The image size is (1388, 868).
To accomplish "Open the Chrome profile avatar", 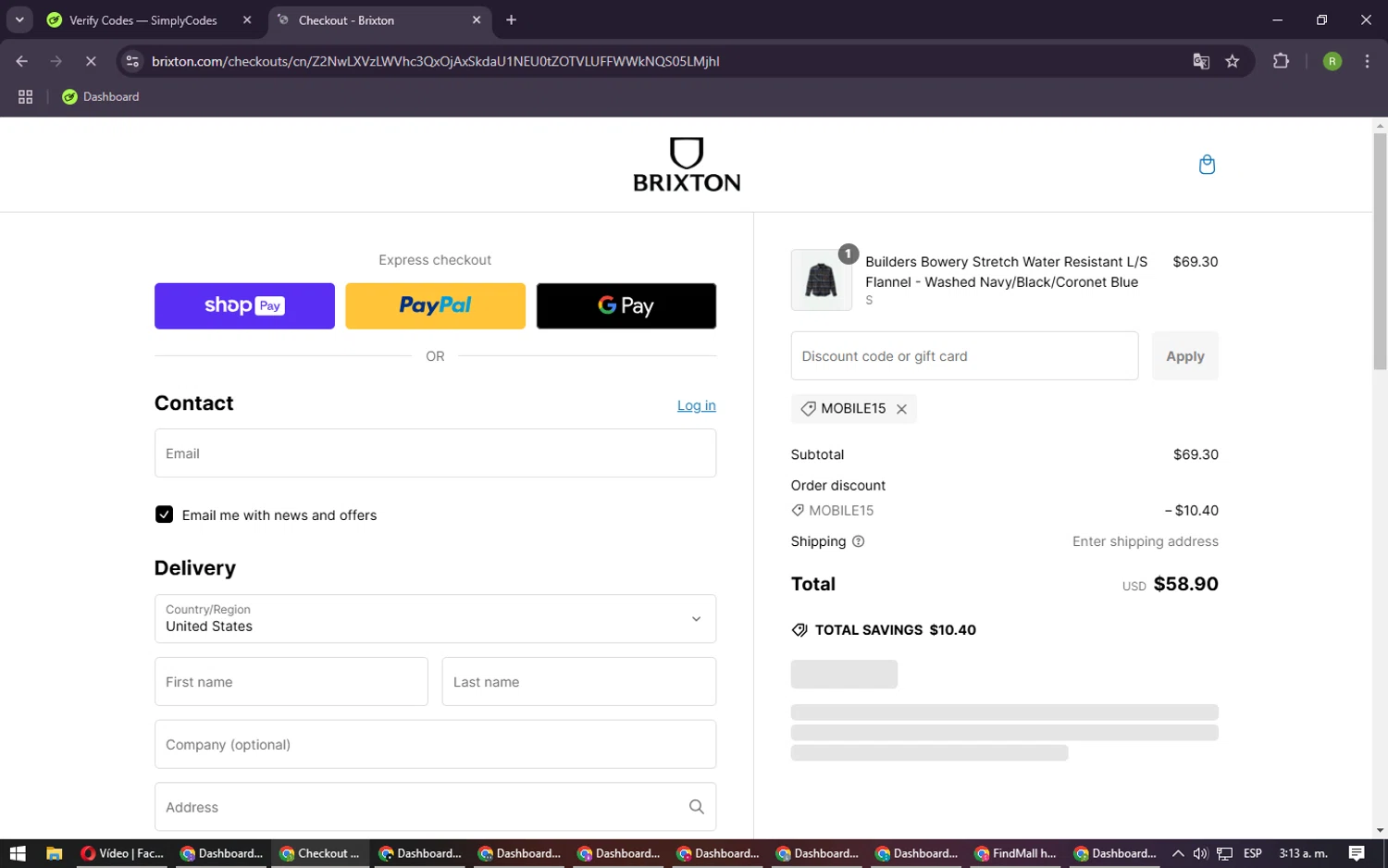I will pyautogui.click(x=1332, y=61).
